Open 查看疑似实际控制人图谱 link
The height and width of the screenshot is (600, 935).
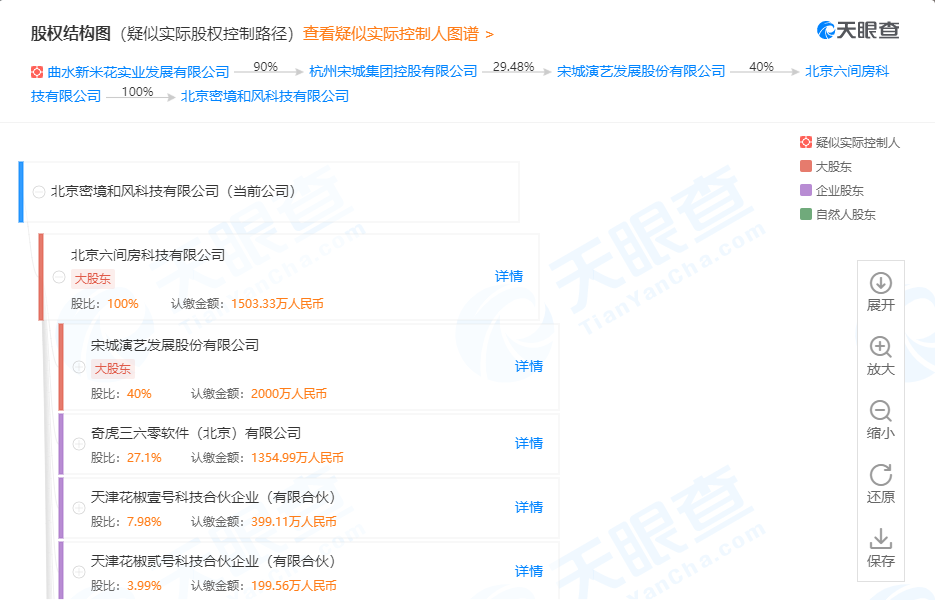coord(398,34)
